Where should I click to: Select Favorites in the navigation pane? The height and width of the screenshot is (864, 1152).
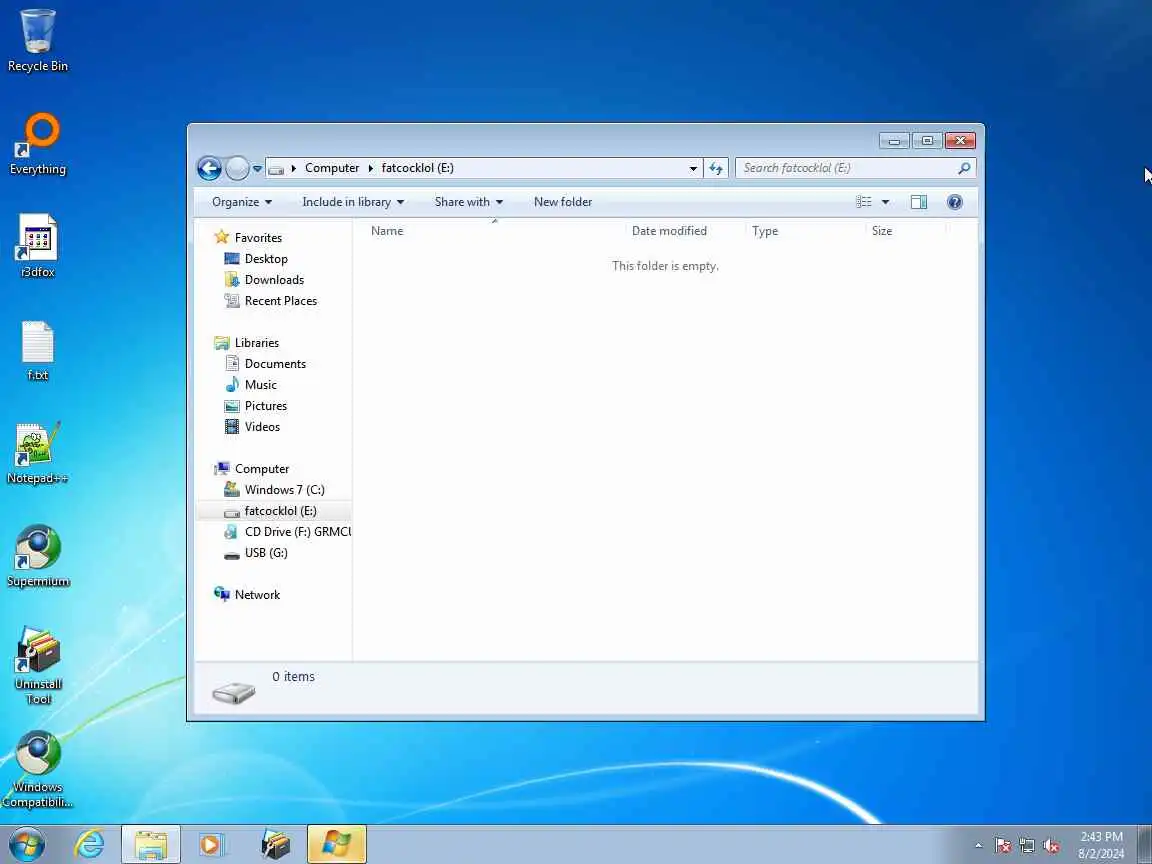pos(248,237)
